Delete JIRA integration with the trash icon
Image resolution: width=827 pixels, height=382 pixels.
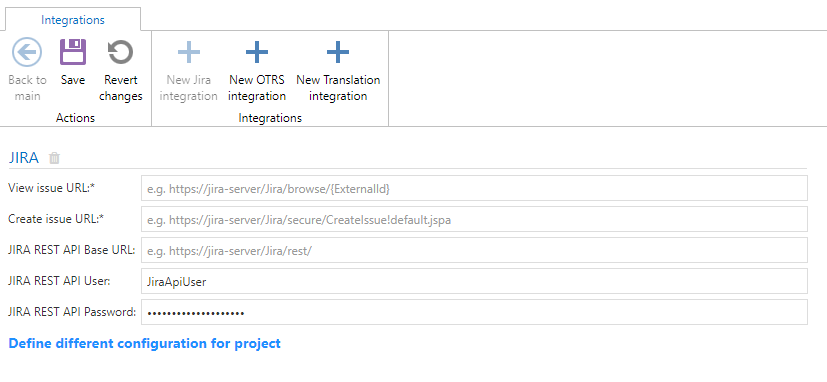coord(54,158)
